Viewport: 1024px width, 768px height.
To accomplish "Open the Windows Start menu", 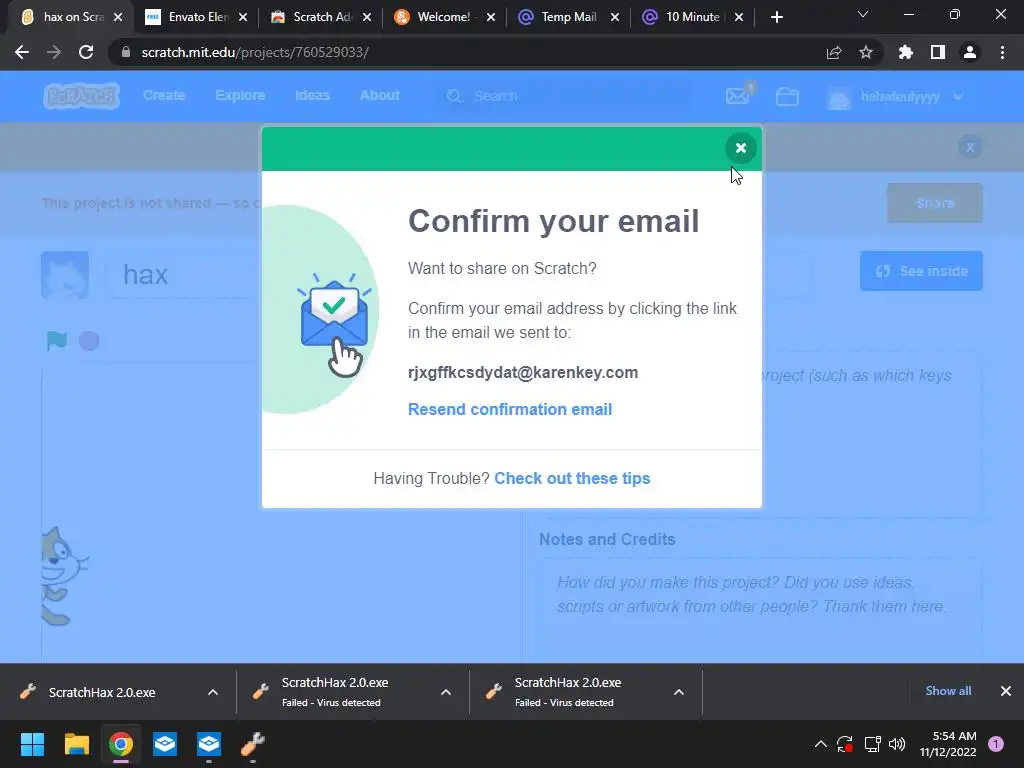I will pos(32,744).
